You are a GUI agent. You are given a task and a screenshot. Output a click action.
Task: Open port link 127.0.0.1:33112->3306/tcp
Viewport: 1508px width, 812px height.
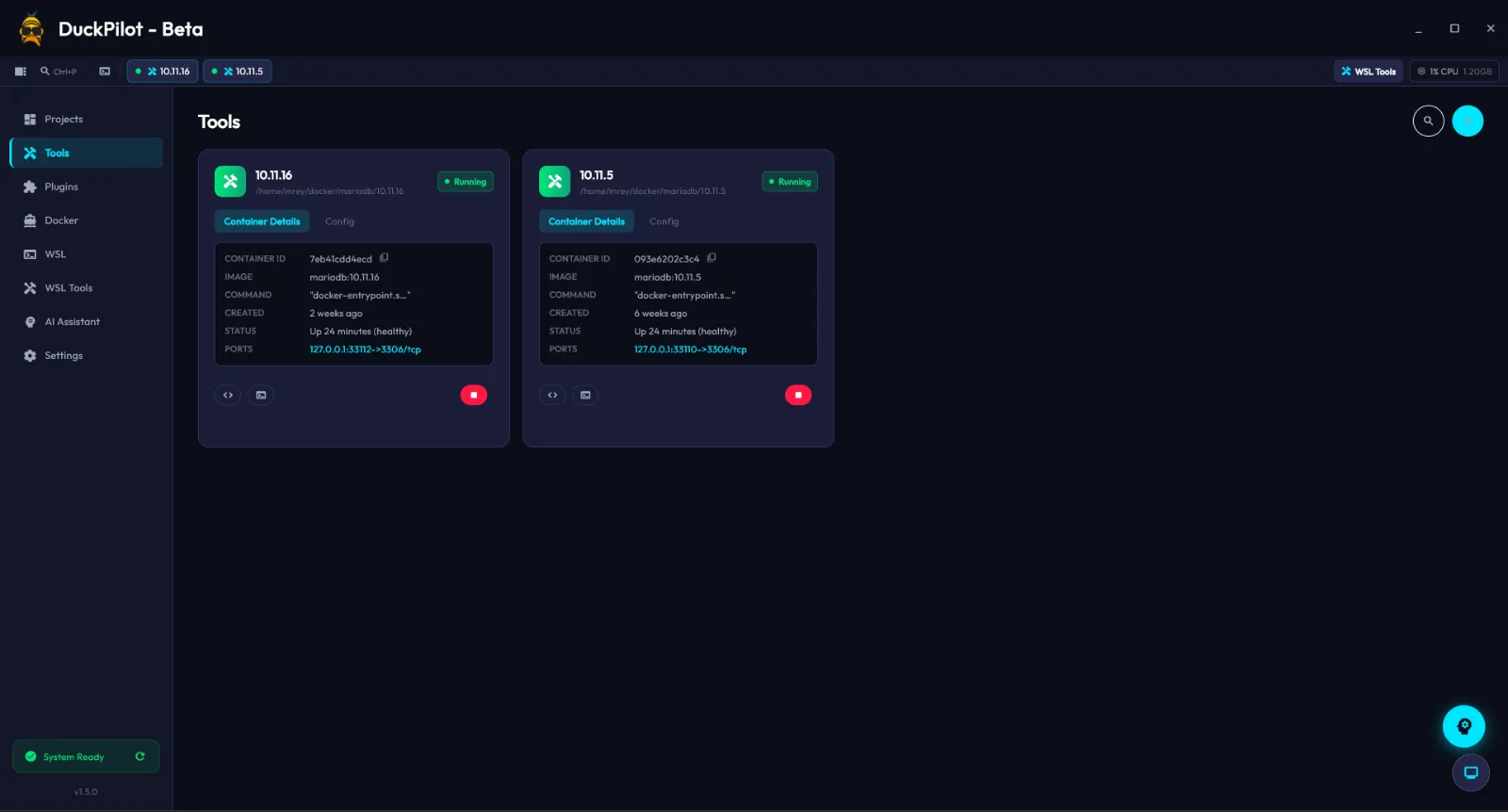tap(366, 349)
